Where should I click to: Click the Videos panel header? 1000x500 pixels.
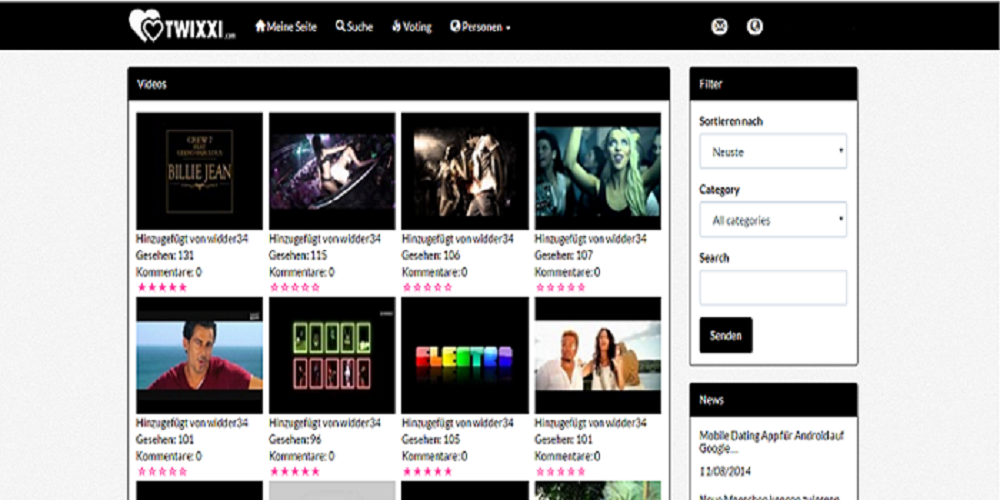[399, 84]
